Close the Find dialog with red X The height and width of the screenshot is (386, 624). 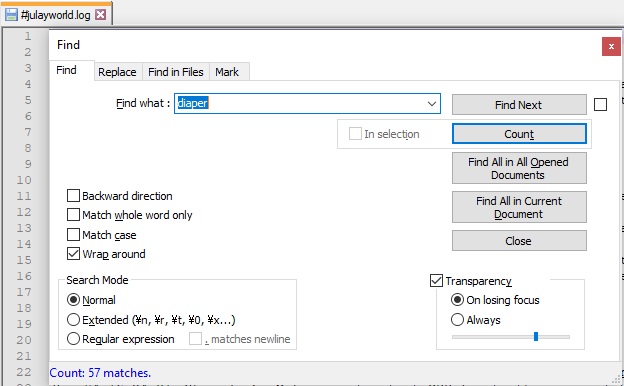(x=611, y=47)
